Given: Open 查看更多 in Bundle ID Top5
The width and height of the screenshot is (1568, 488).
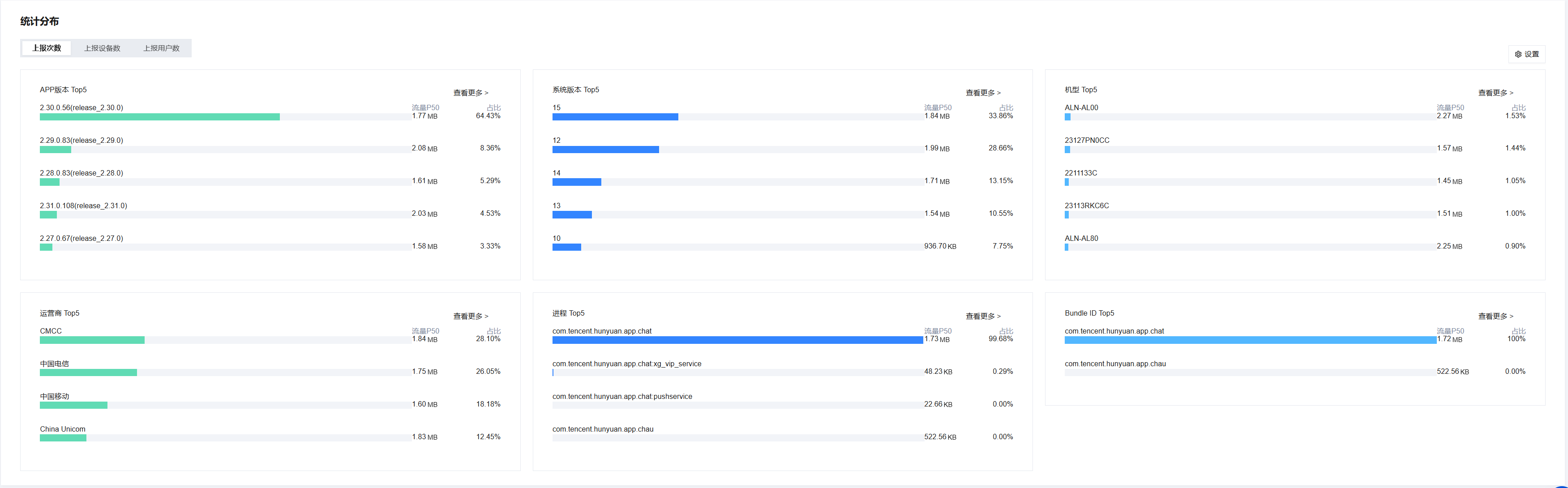Looking at the screenshot, I should (1495, 317).
